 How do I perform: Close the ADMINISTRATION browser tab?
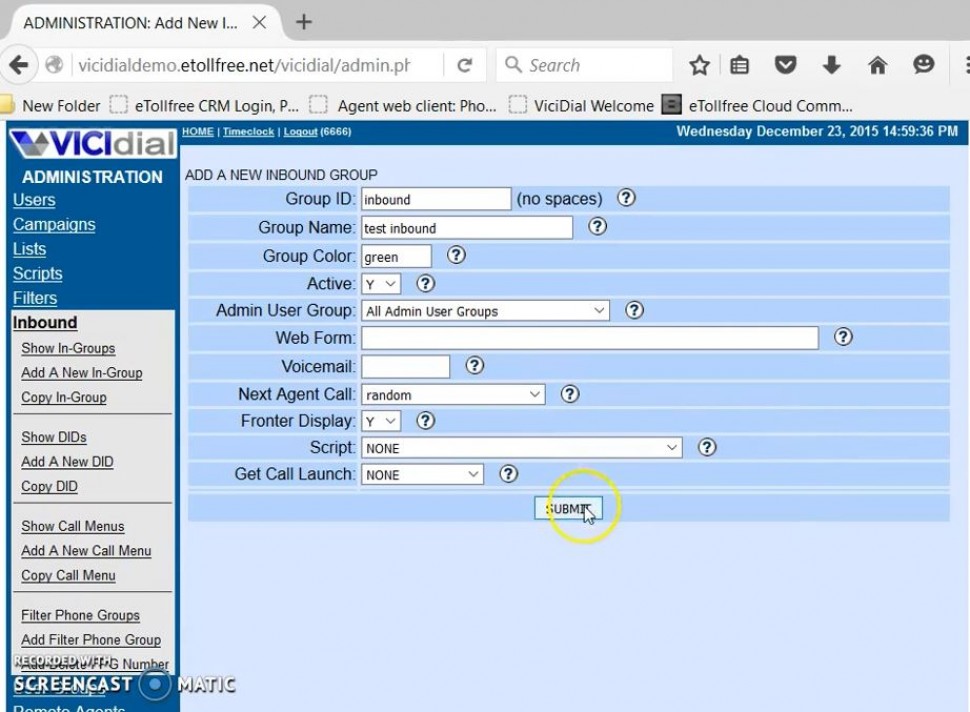260,23
